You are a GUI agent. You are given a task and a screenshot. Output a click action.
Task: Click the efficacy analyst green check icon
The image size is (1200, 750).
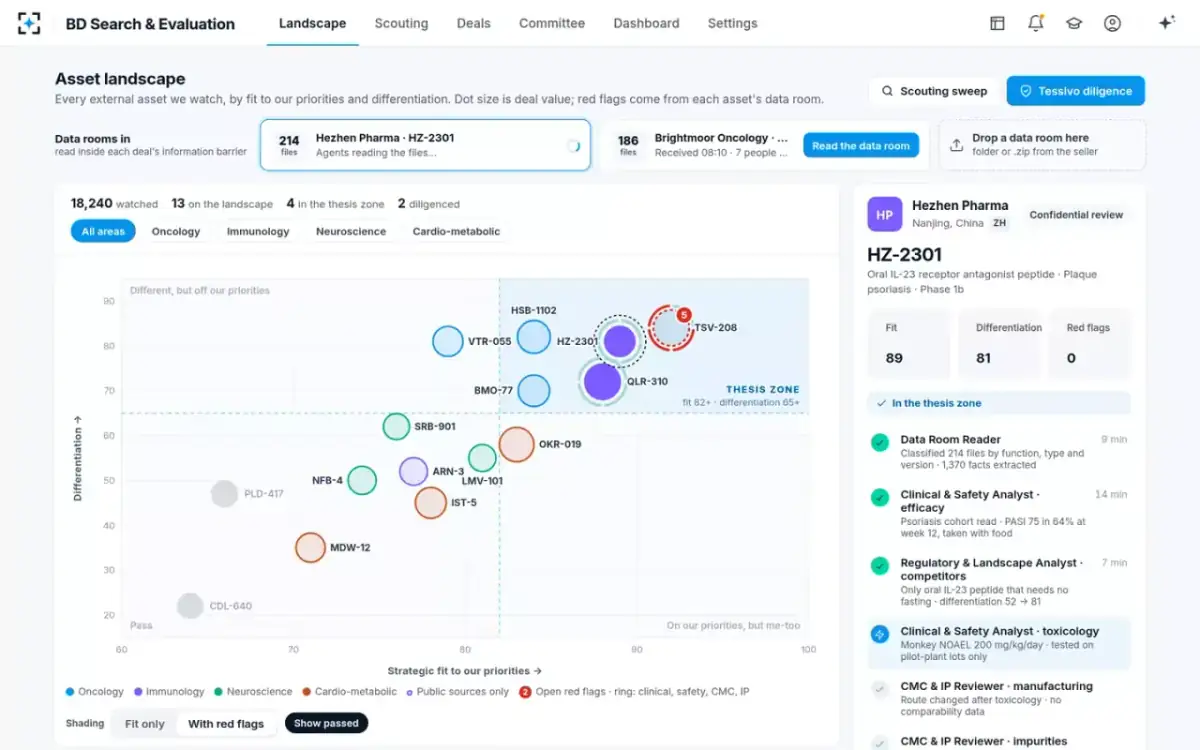tap(879, 497)
